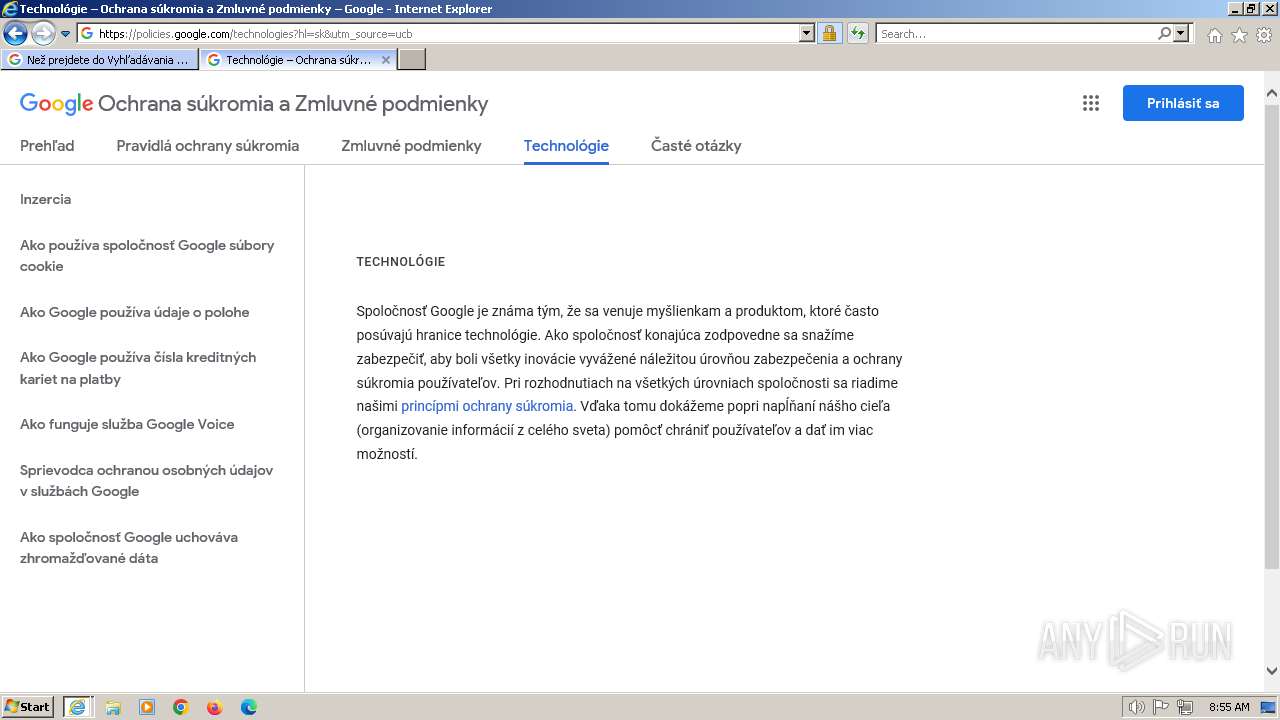Minimize the Internet Explorer window
1280x720 pixels.
click(x=1234, y=9)
